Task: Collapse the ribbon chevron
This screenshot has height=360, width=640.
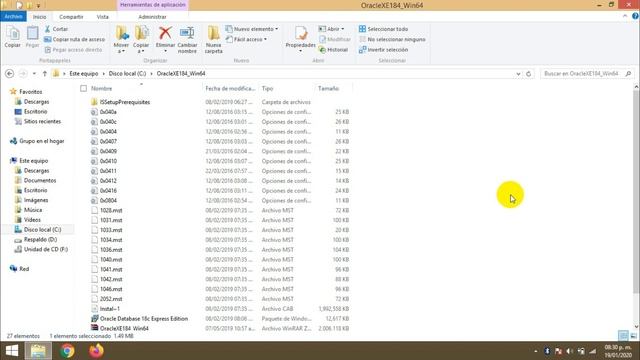Action: [x=625, y=16]
